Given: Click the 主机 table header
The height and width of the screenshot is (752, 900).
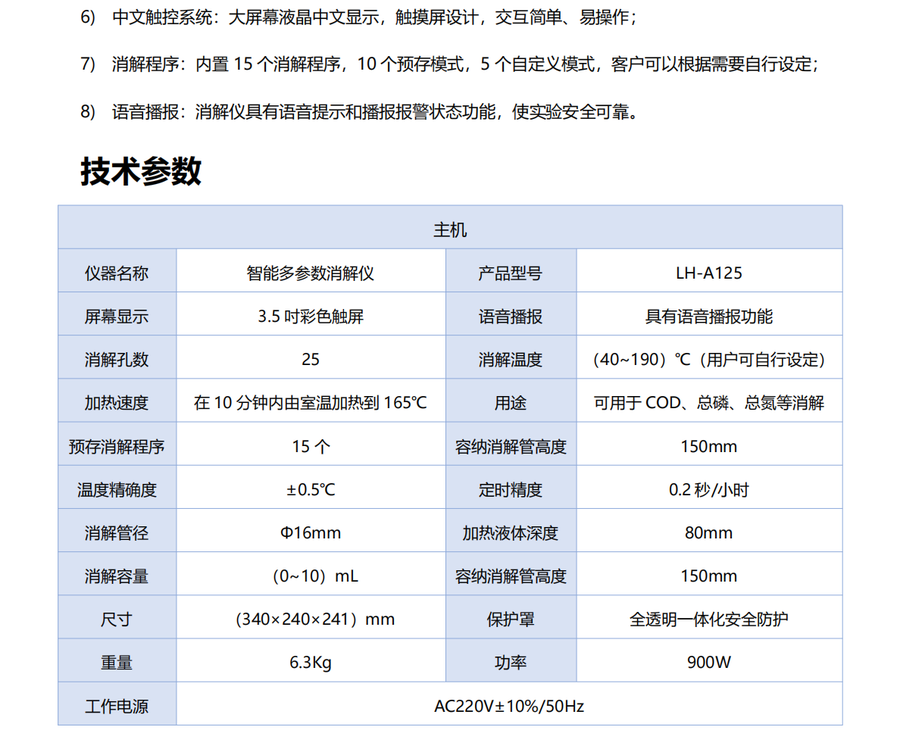Looking at the screenshot, I should pos(450,227).
